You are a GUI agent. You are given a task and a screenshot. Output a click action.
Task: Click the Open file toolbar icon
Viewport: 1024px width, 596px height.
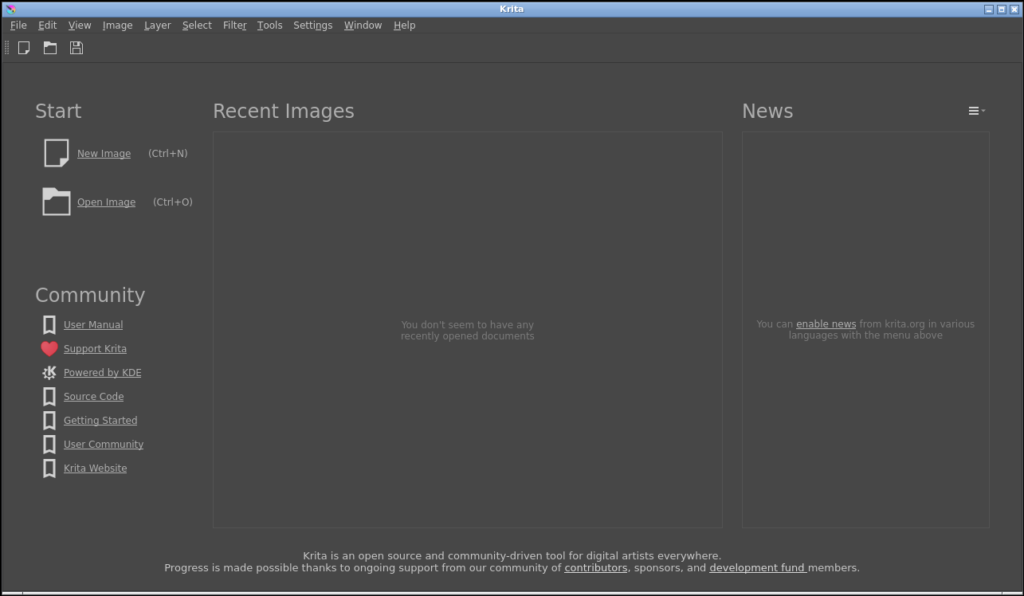pos(50,48)
